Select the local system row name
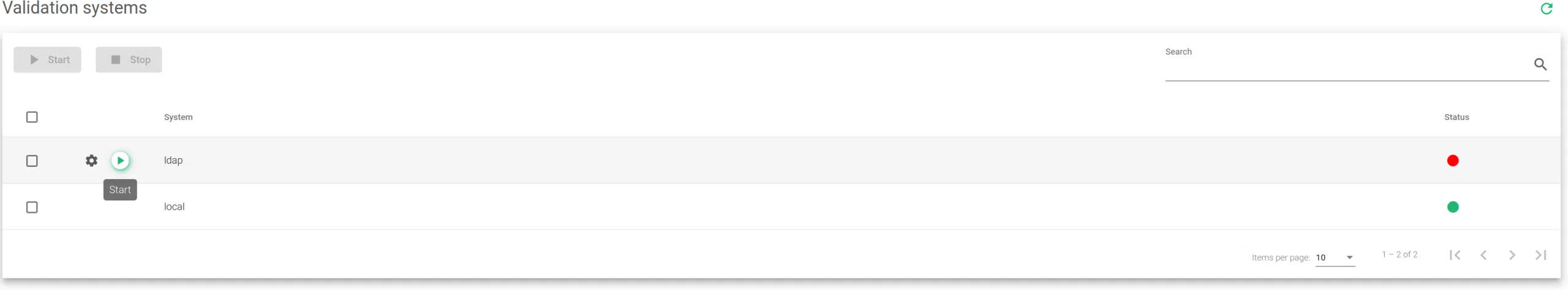This screenshot has height=290, width=1568. [174, 207]
